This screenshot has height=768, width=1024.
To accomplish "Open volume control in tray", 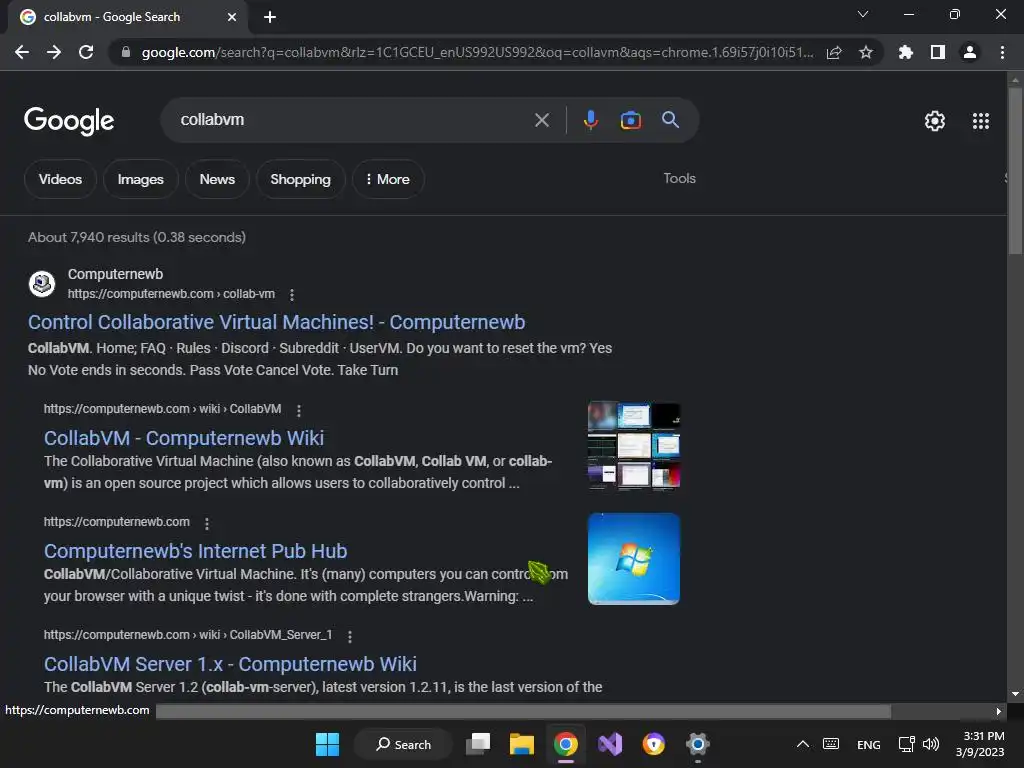I will tap(931, 744).
